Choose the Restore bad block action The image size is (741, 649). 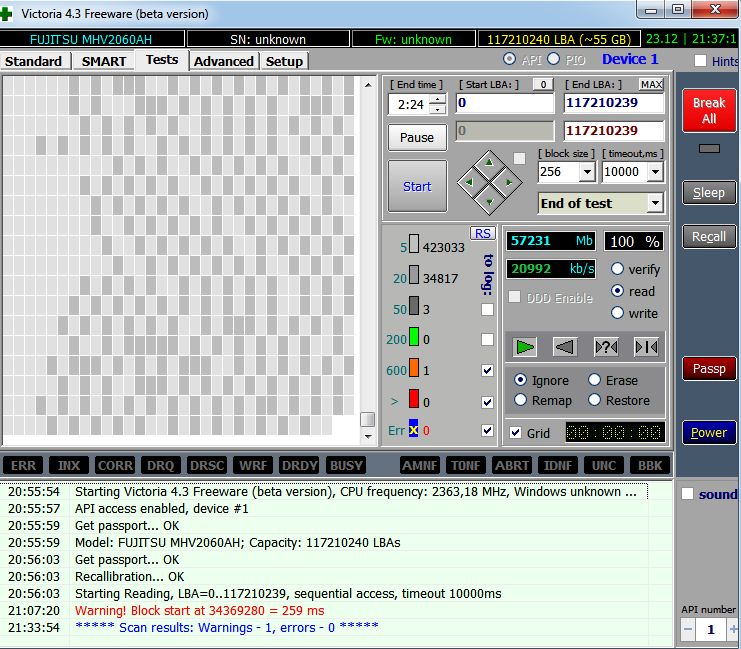(595, 400)
